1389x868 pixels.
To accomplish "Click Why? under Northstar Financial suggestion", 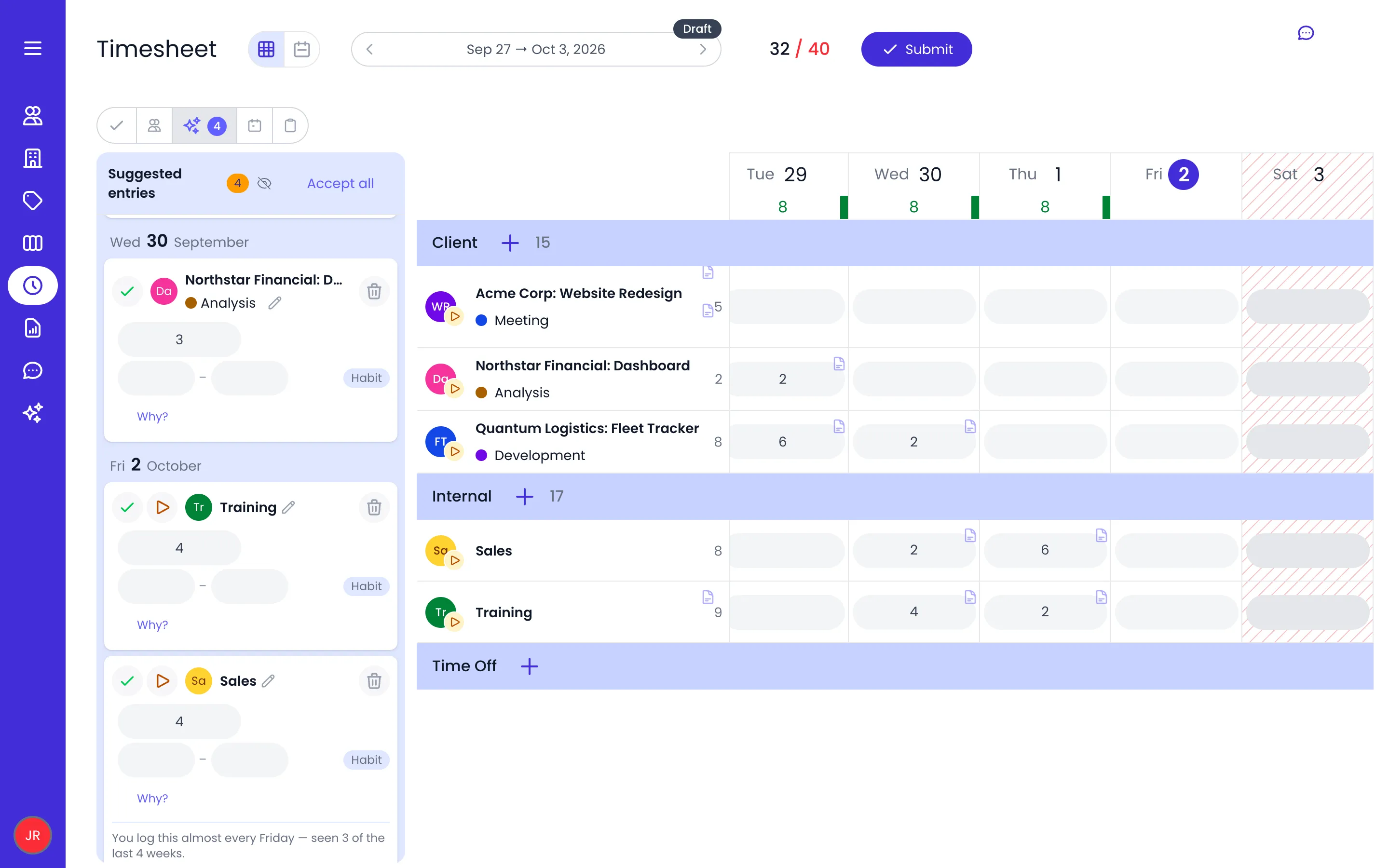I will (x=152, y=416).
